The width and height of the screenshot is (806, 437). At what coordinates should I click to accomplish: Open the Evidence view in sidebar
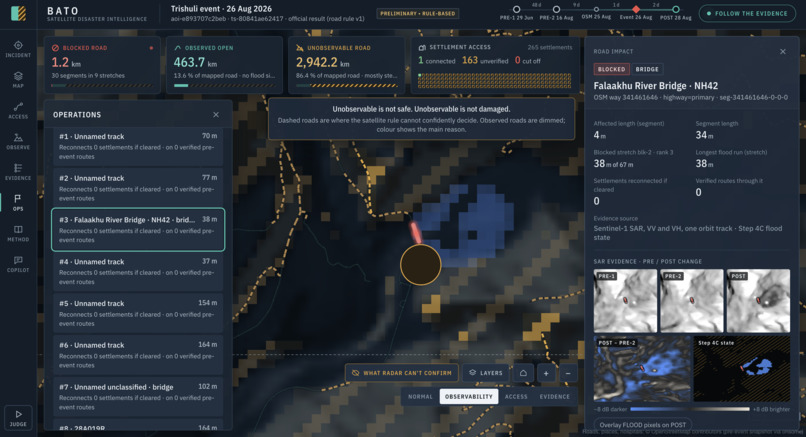click(x=18, y=172)
